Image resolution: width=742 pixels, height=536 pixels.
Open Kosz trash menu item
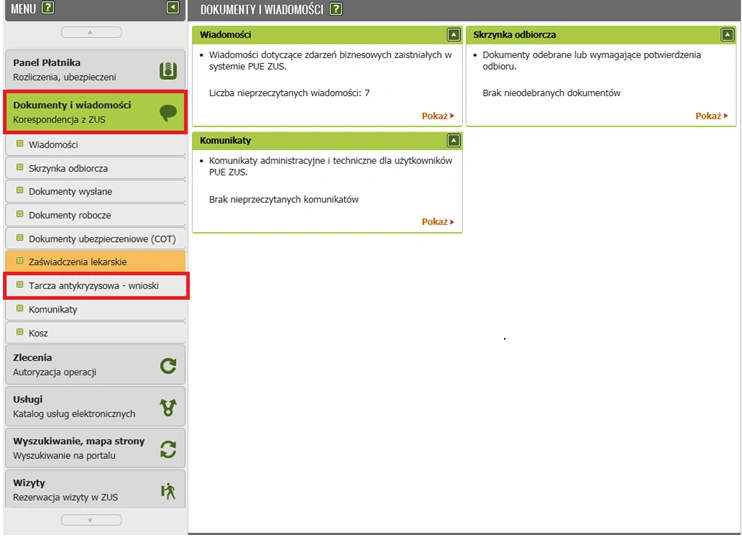click(x=95, y=333)
